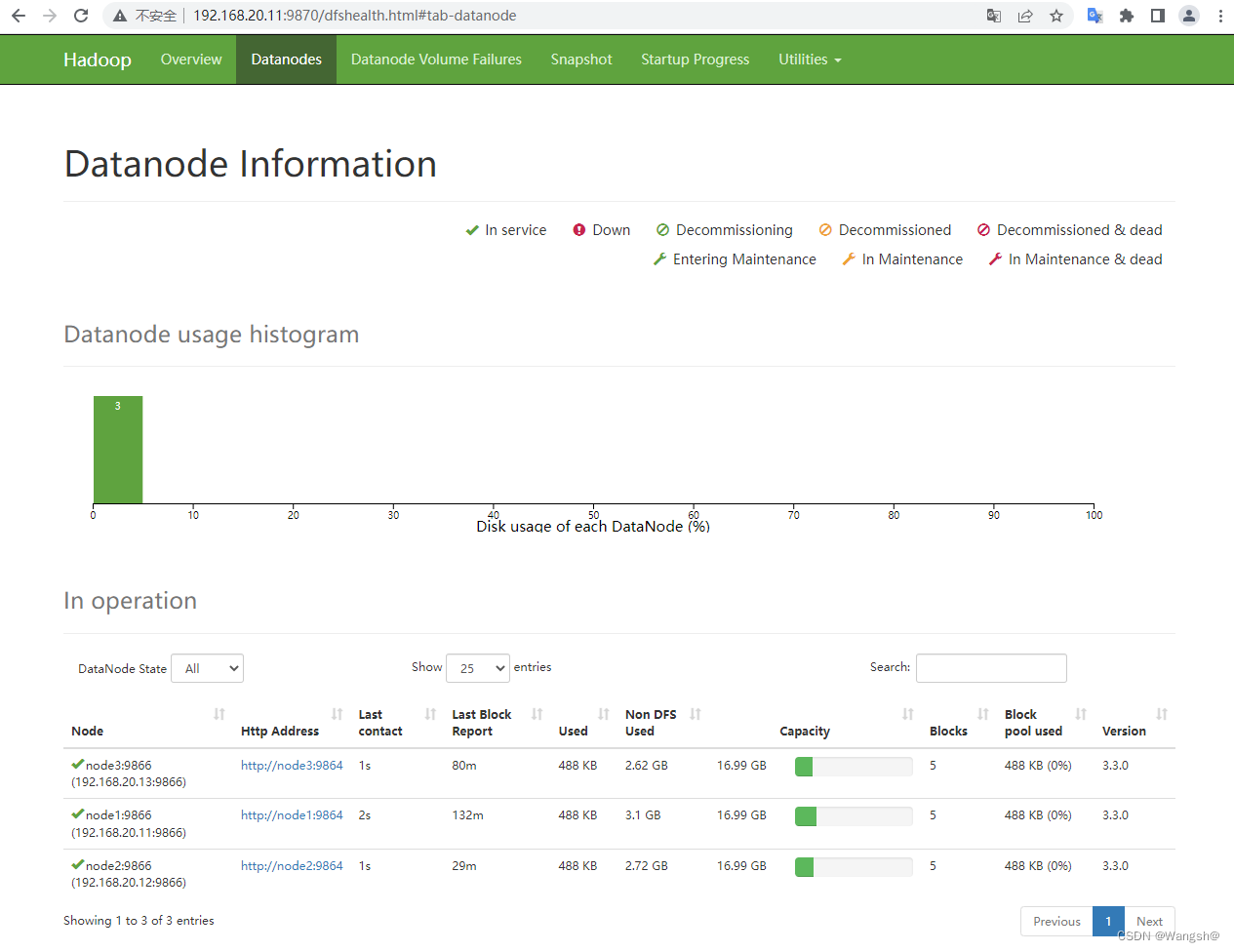Image resolution: width=1234 pixels, height=952 pixels.
Task: Open the Overview tab
Action: click(x=191, y=59)
